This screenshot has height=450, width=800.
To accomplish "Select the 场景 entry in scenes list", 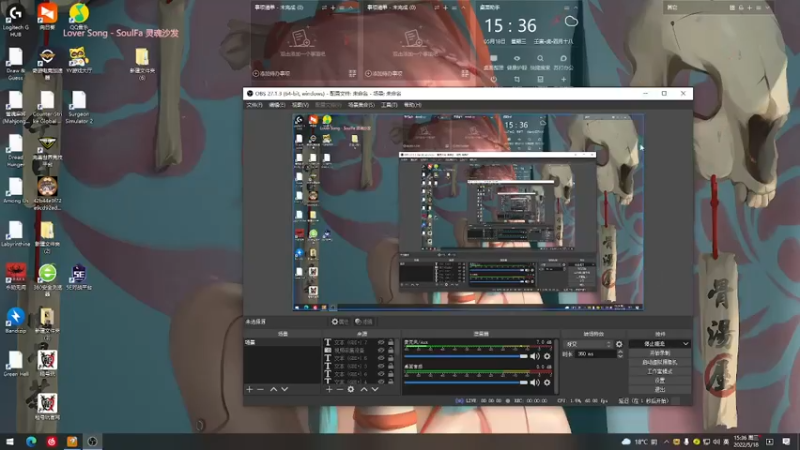I will (283, 342).
